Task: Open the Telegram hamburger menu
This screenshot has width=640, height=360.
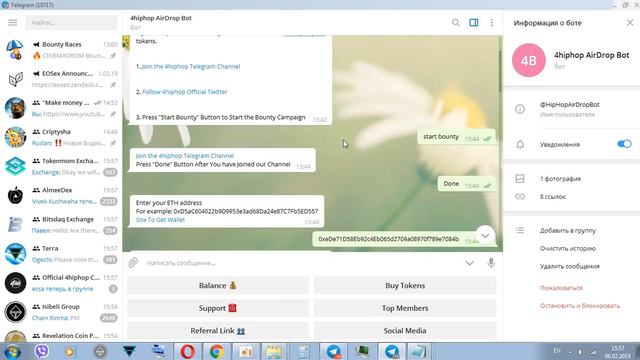Action: tap(13, 22)
